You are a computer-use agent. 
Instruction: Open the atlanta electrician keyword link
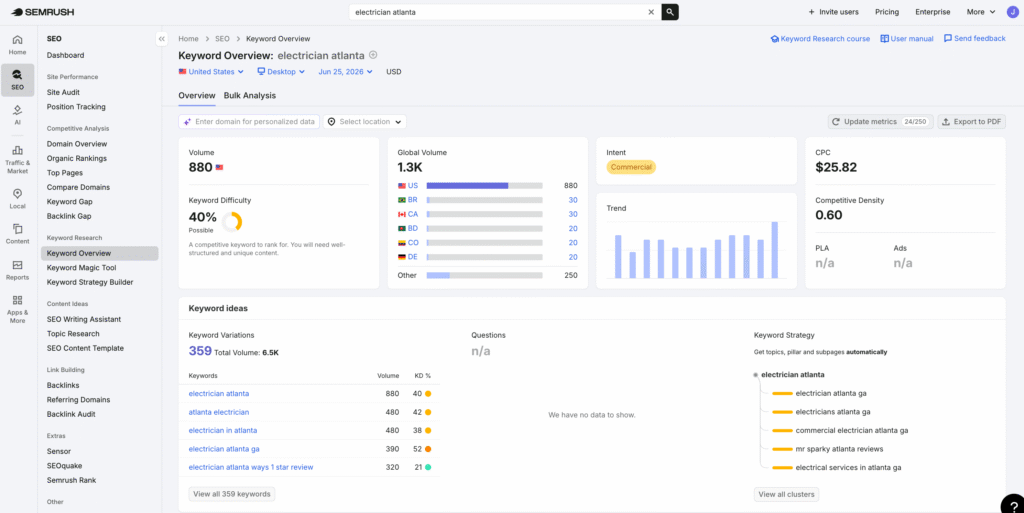coord(219,412)
